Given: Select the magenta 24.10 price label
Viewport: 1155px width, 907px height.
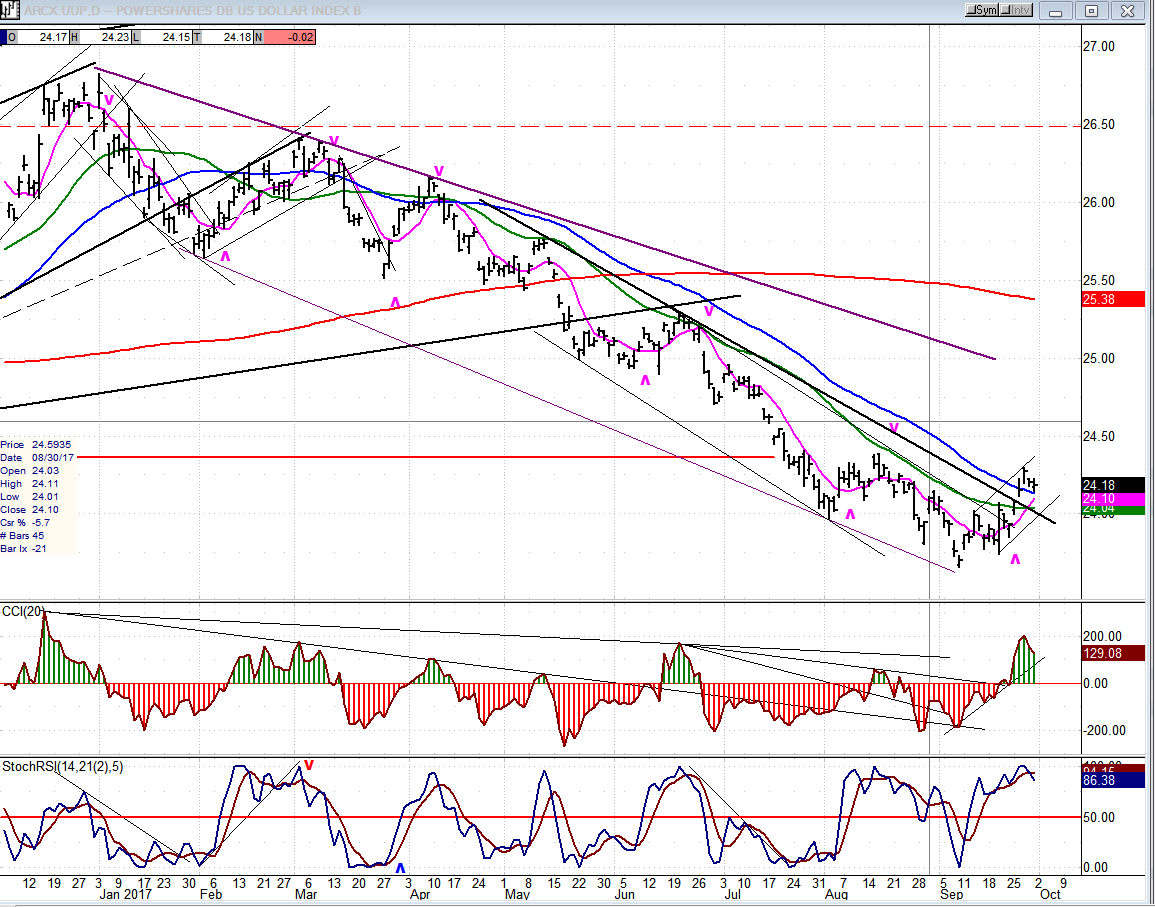Looking at the screenshot, I should (1113, 499).
